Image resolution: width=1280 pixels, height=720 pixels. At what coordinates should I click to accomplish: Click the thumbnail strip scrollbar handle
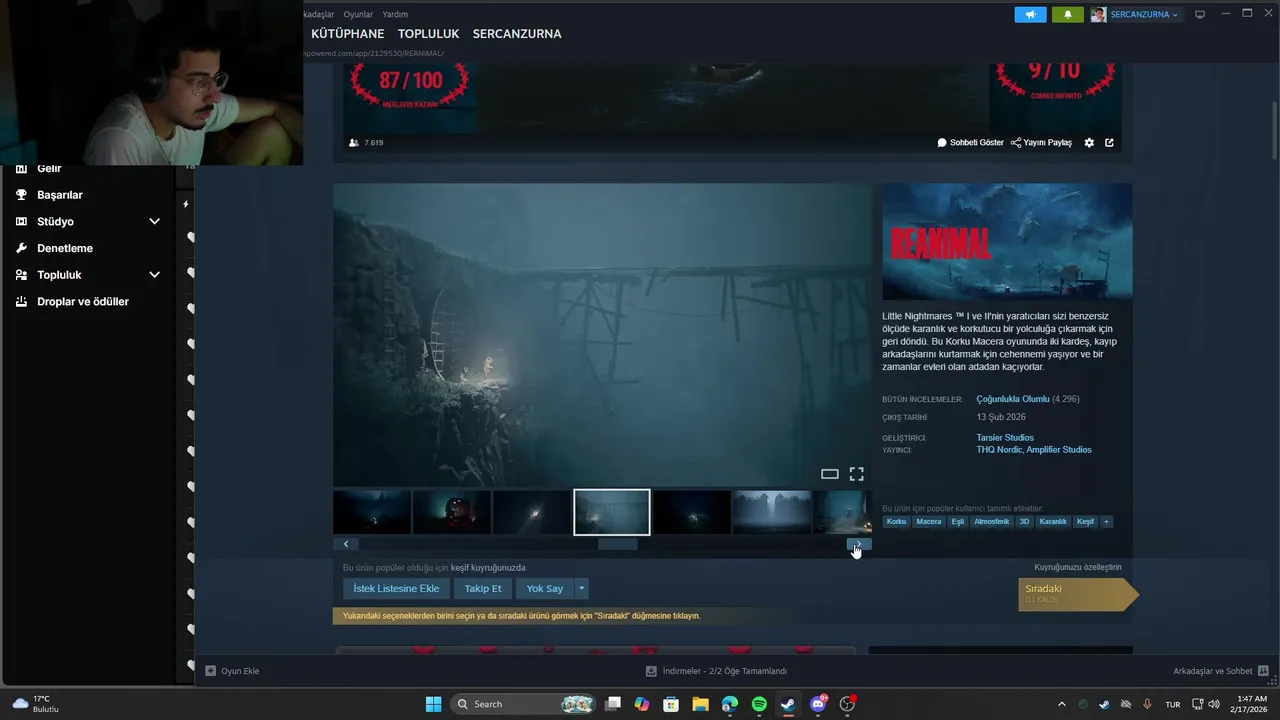[618, 544]
